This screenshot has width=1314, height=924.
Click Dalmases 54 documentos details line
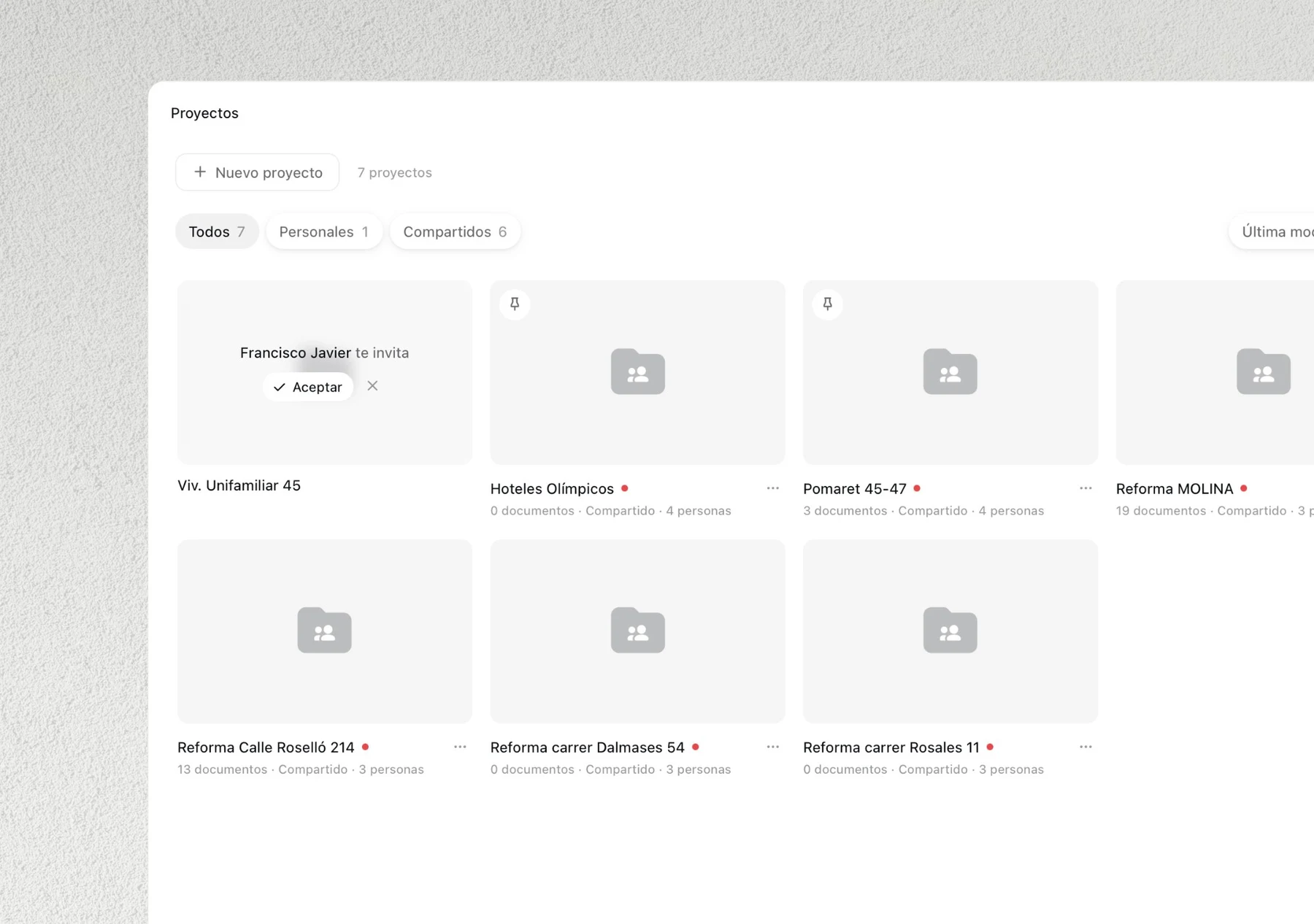(x=611, y=769)
